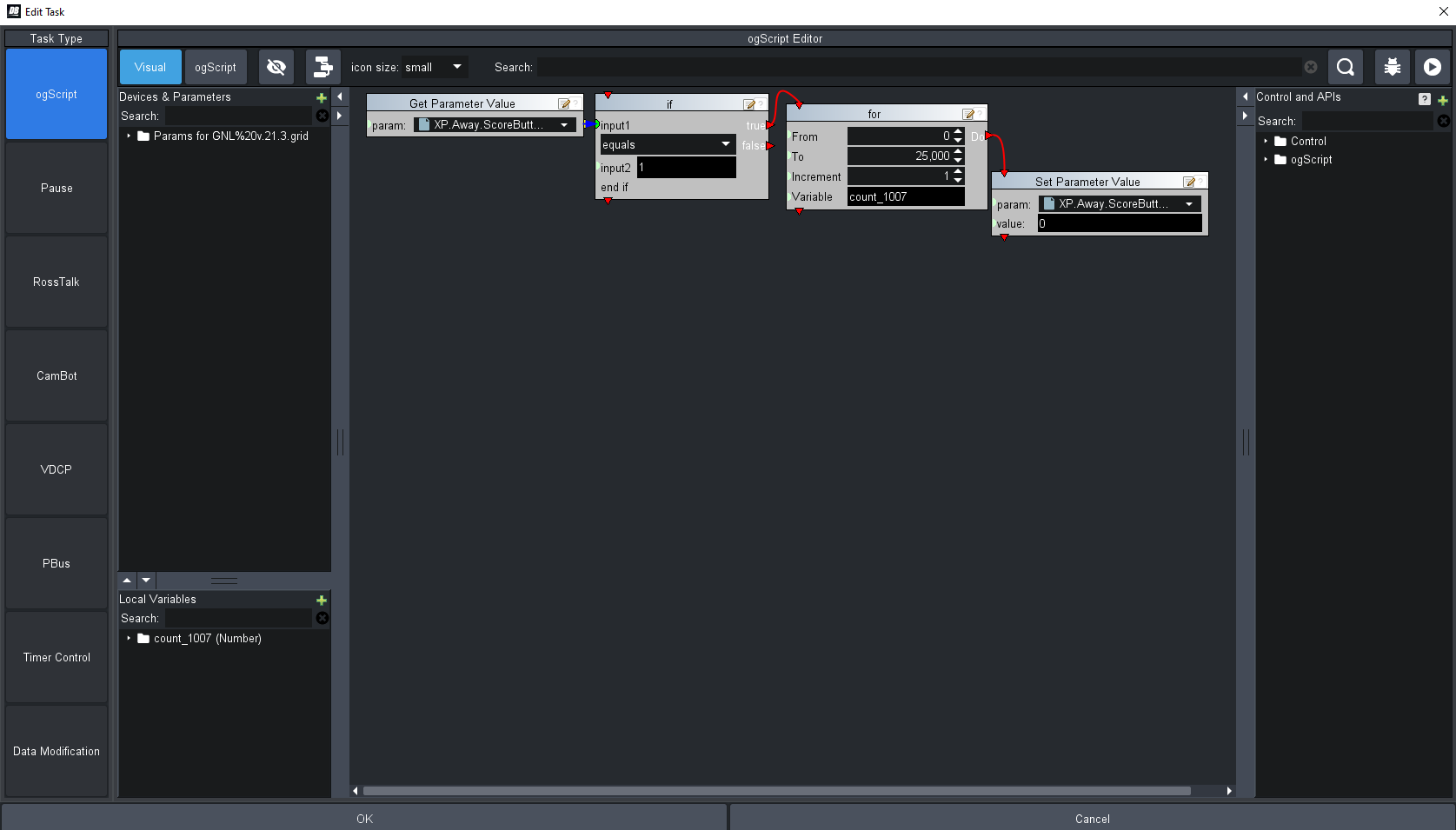Expand the Params for GNL%20v.21.3.grid tree node

(129, 136)
